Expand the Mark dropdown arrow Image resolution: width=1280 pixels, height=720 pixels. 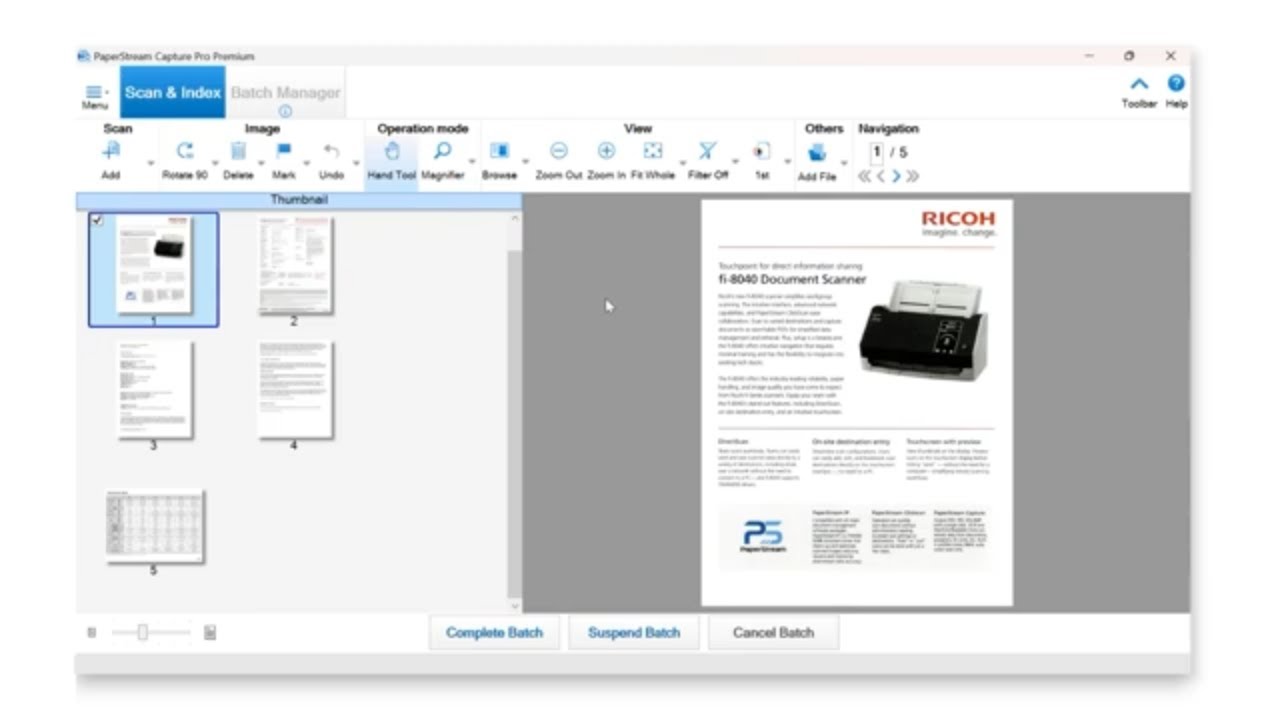tap(307, 163)
